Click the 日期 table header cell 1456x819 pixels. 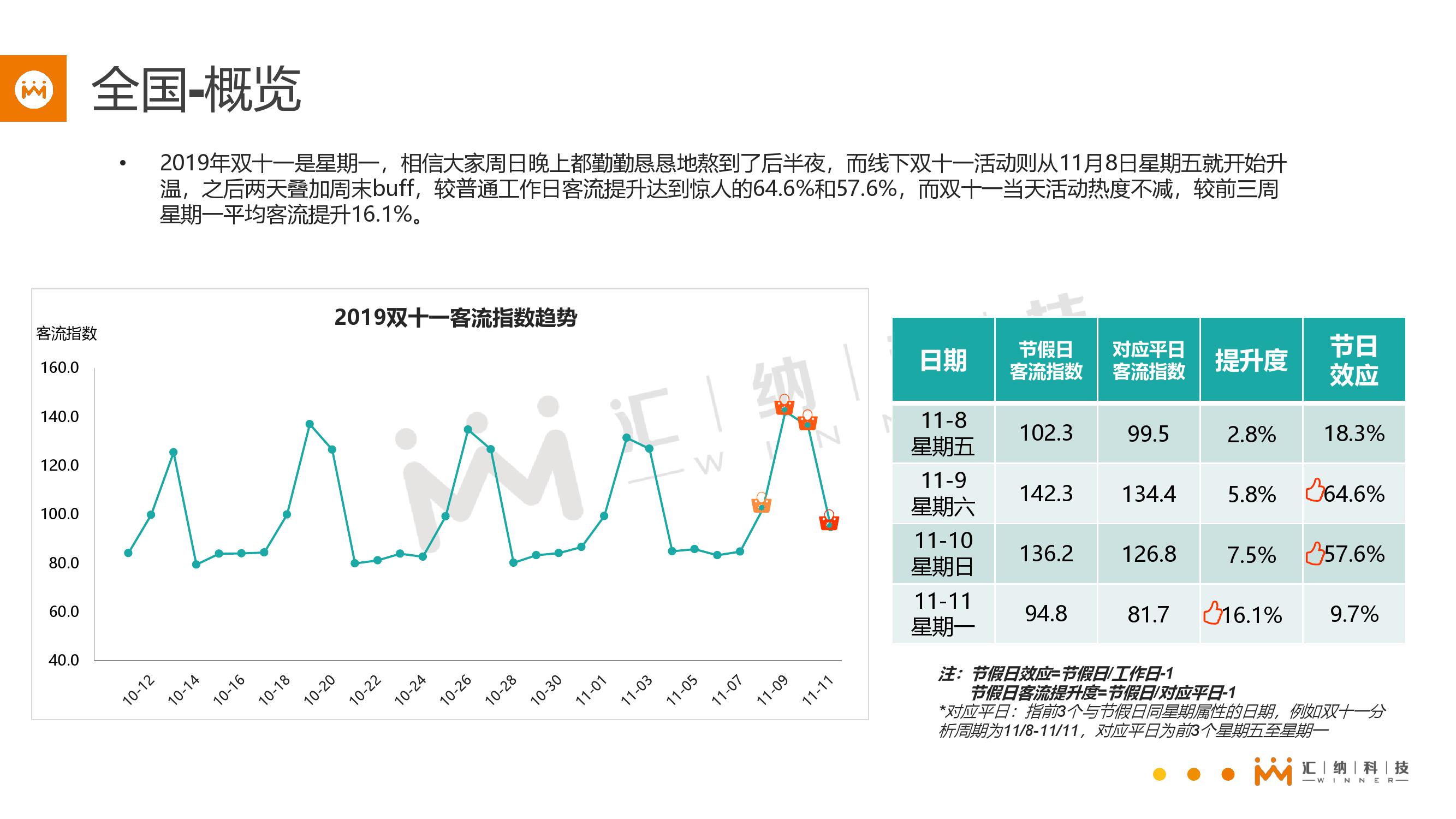943,360
